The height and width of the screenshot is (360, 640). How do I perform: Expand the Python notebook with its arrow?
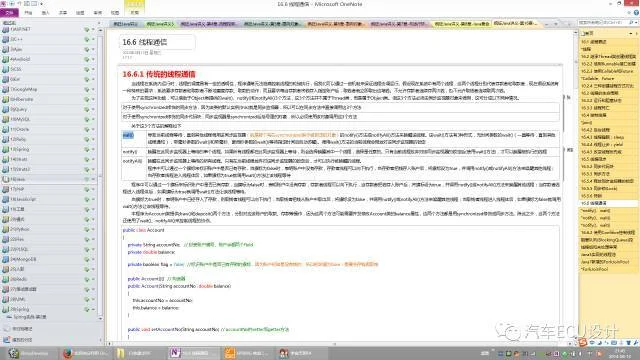click(93, 229)
